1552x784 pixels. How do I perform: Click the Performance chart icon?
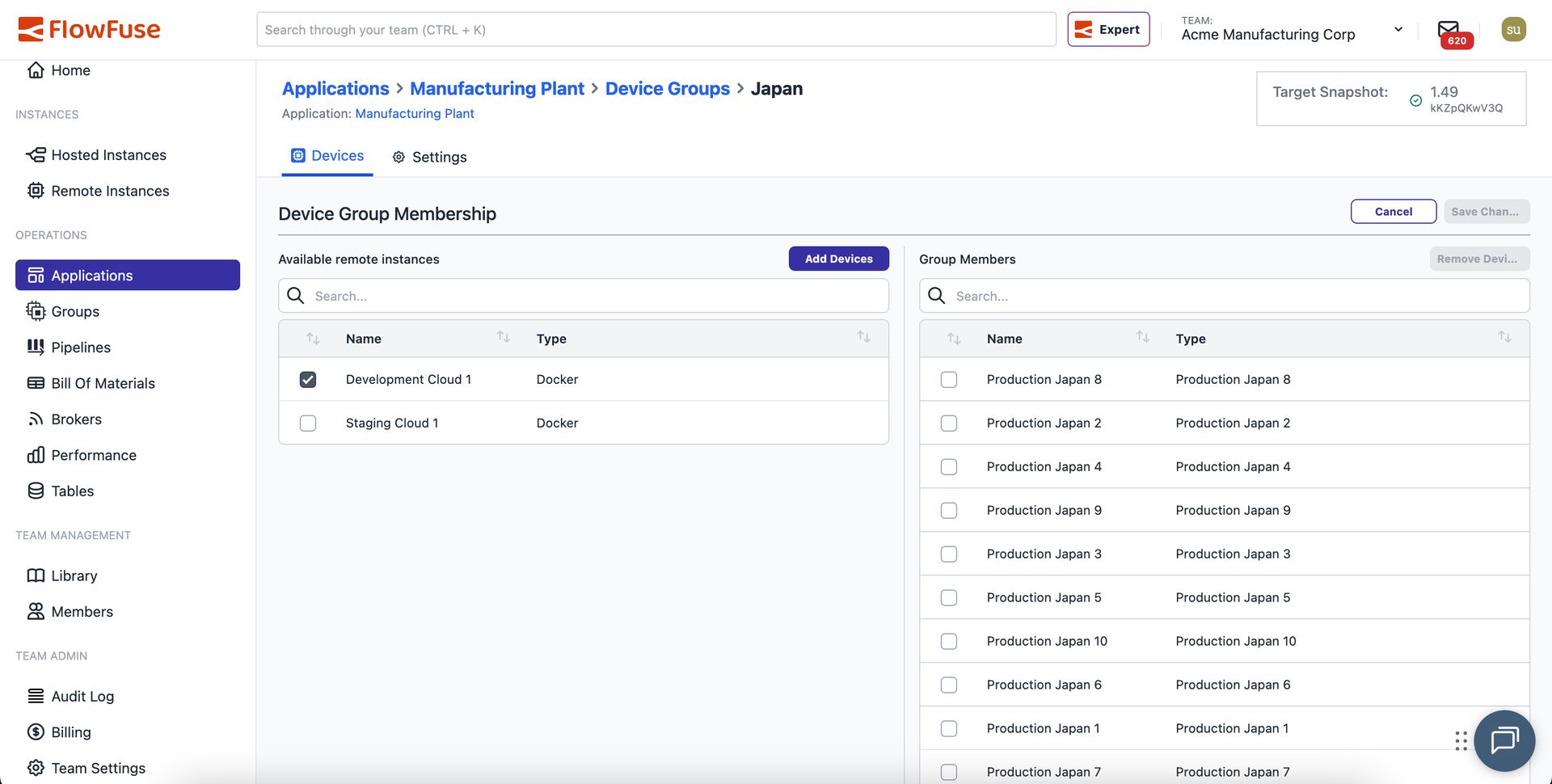coord(36,455)
